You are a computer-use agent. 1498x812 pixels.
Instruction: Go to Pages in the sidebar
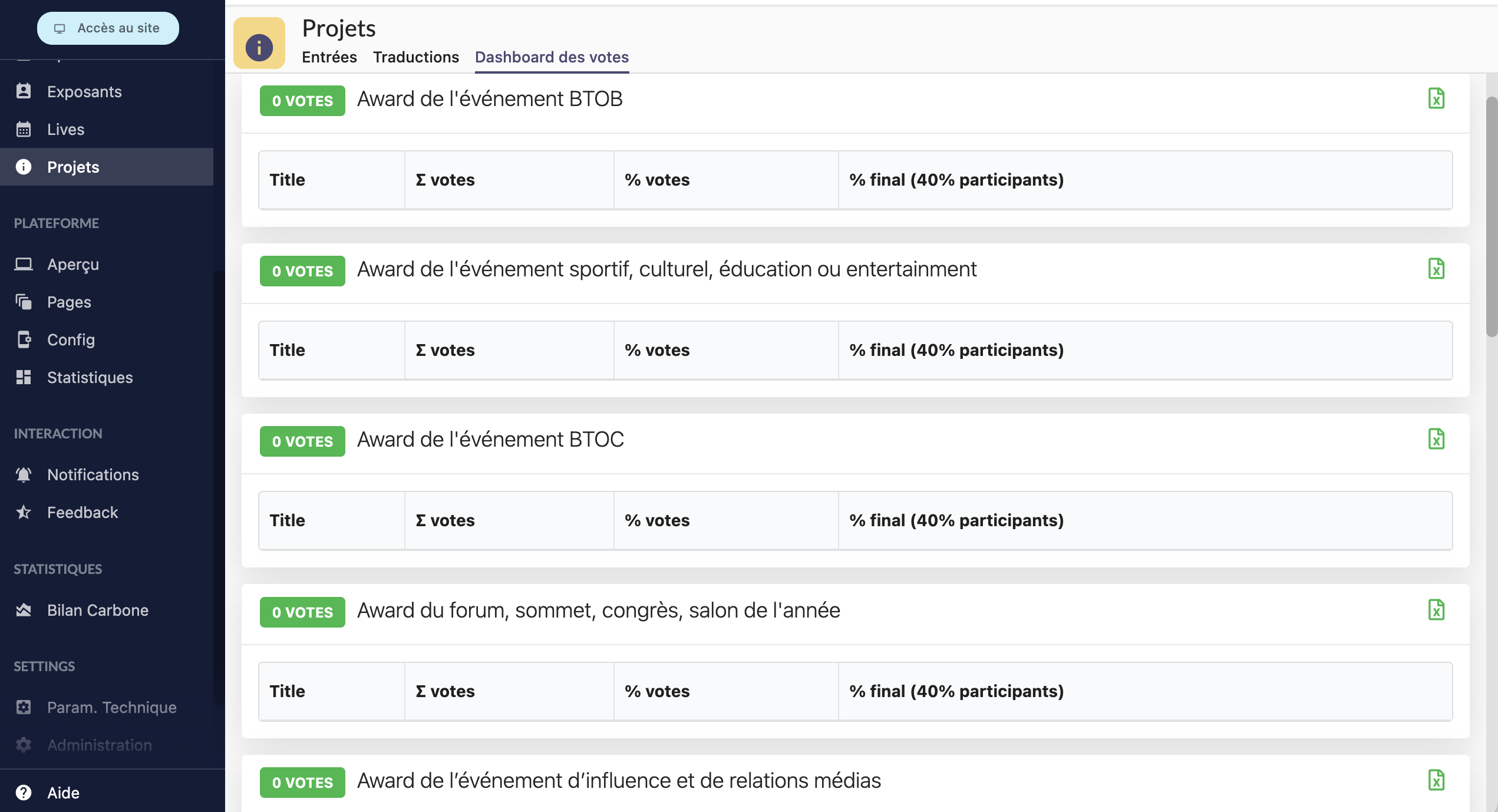[x=107, y=302]
